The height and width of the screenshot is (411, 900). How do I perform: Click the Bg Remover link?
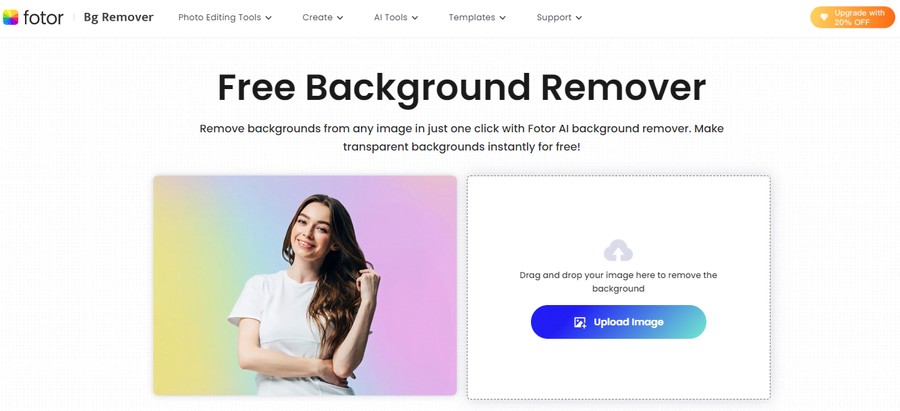pos(119,17)
